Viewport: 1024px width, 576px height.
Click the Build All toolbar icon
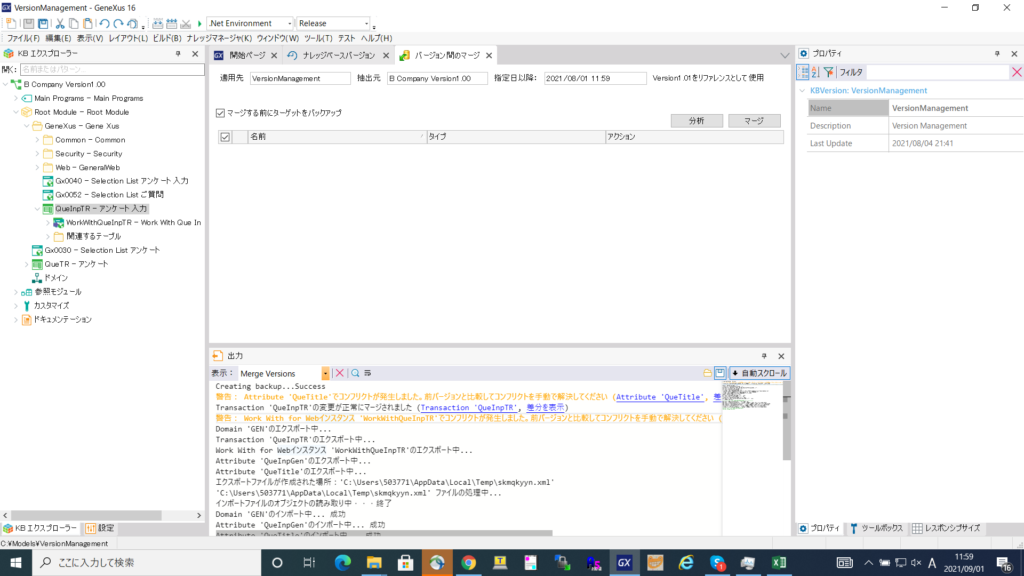click(157, 24)
